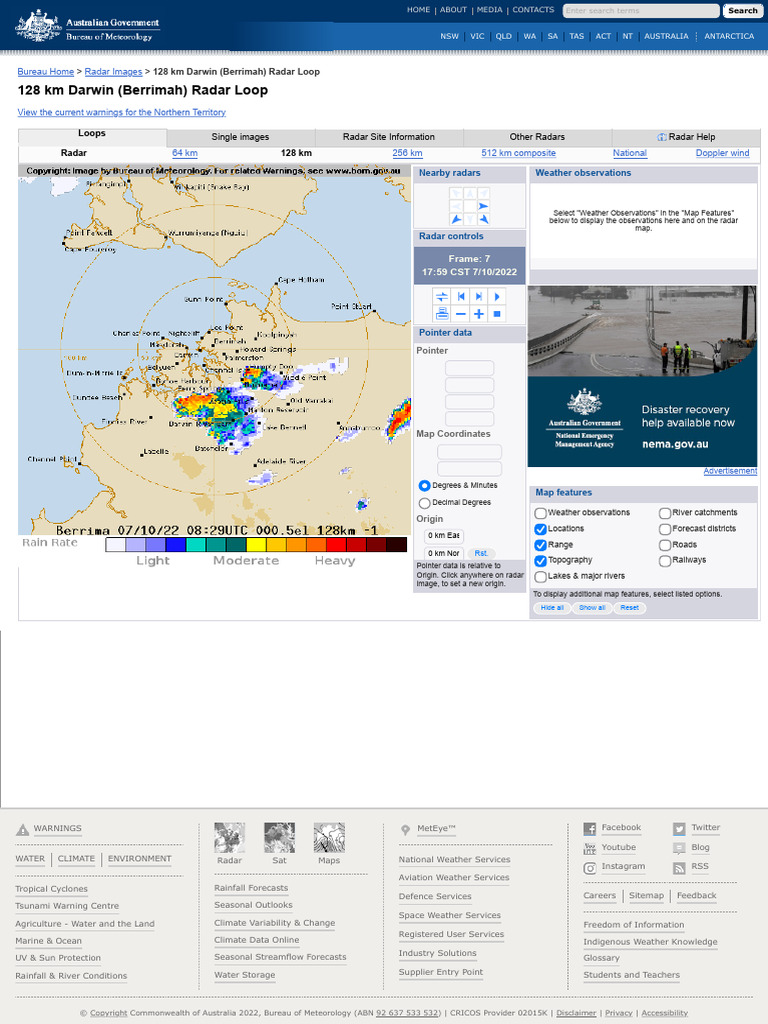Screen dimensions: 768x1024
Task: Tick the Roads map feature checkbox
Action: pyautogui.click(x=665, y=545)
